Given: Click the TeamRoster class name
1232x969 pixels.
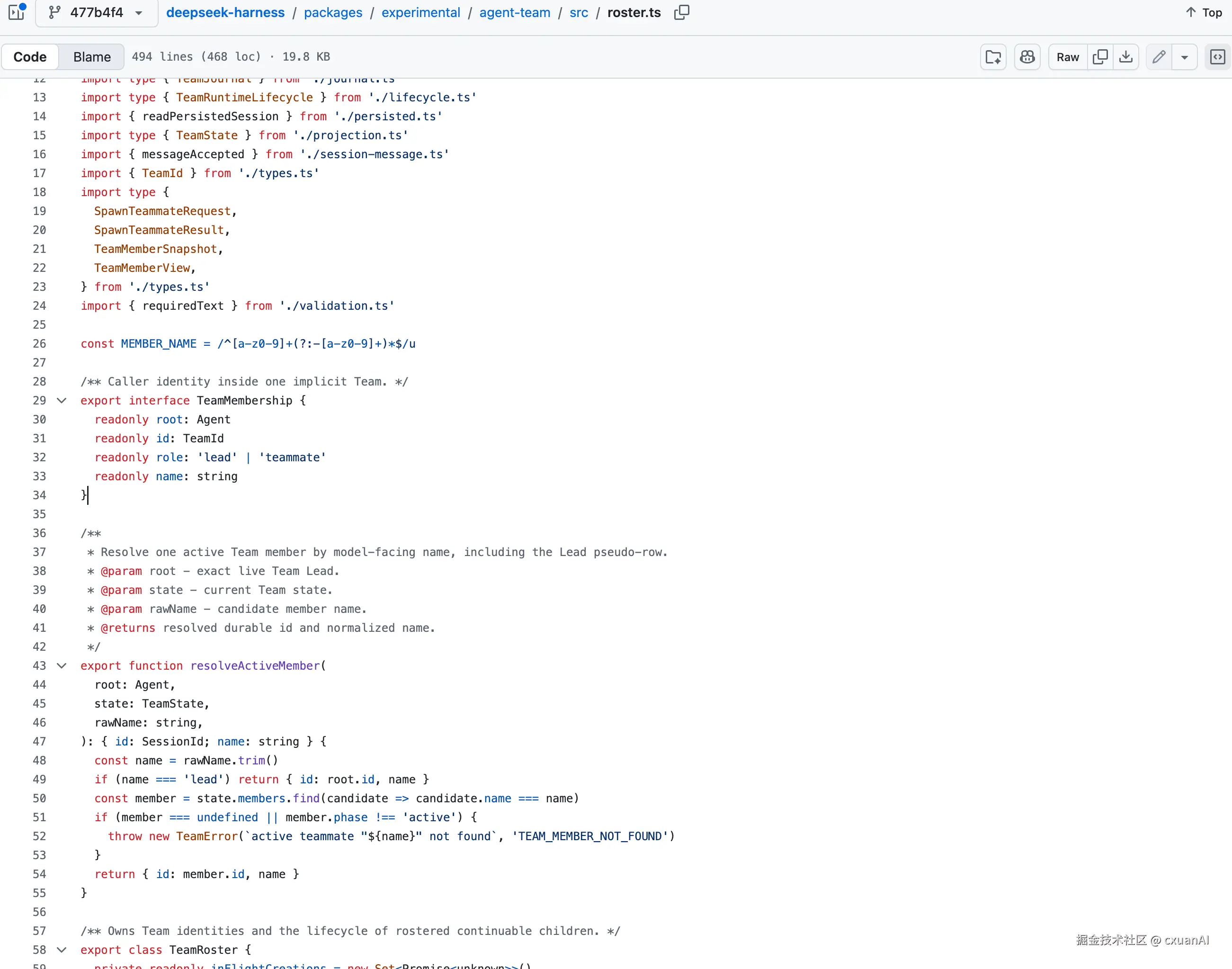Looking at the screenshot, I should click(x=204, y=950).
